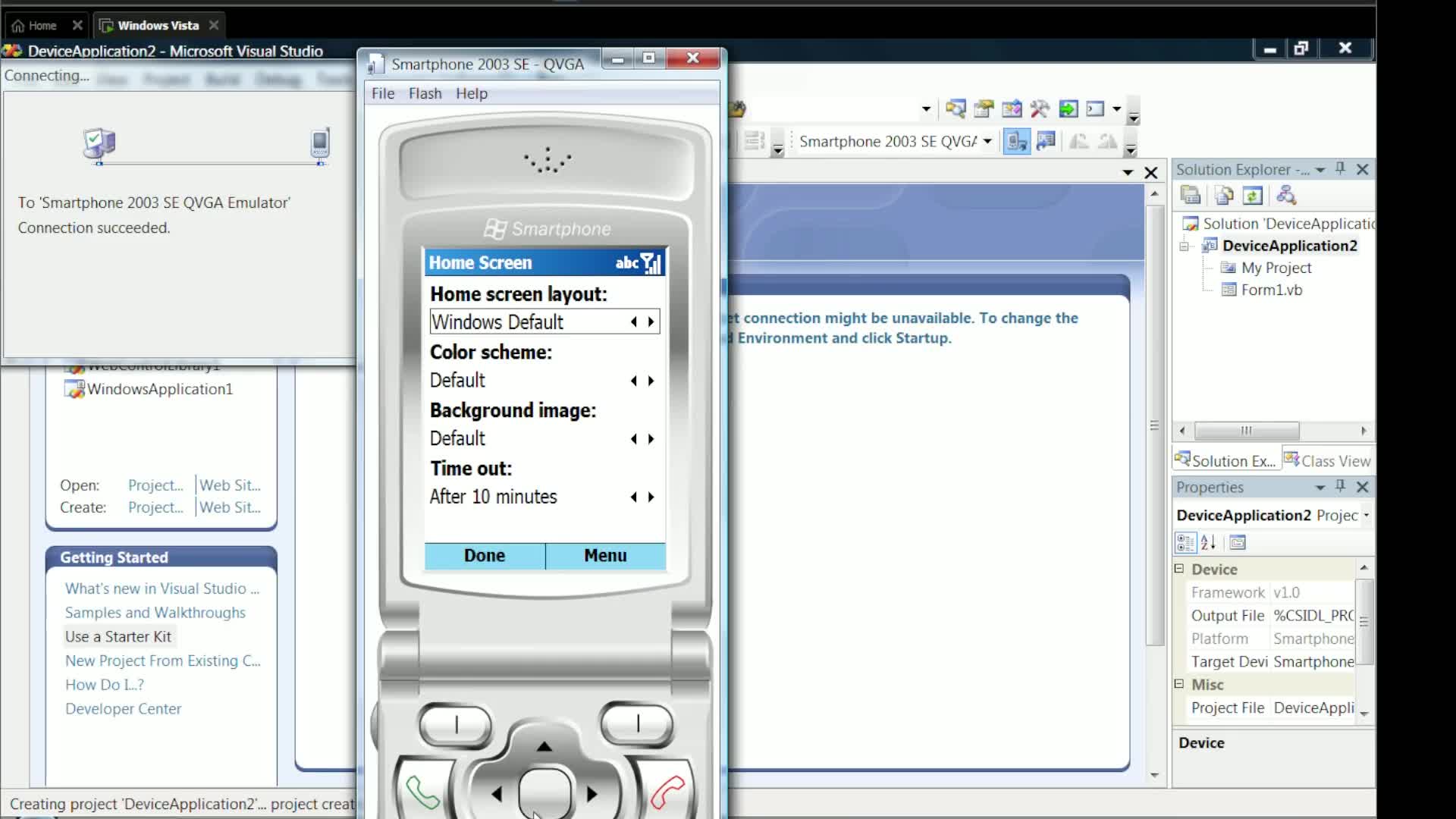
Task: Switch to the Class View tab
Action: [1328, 460]
